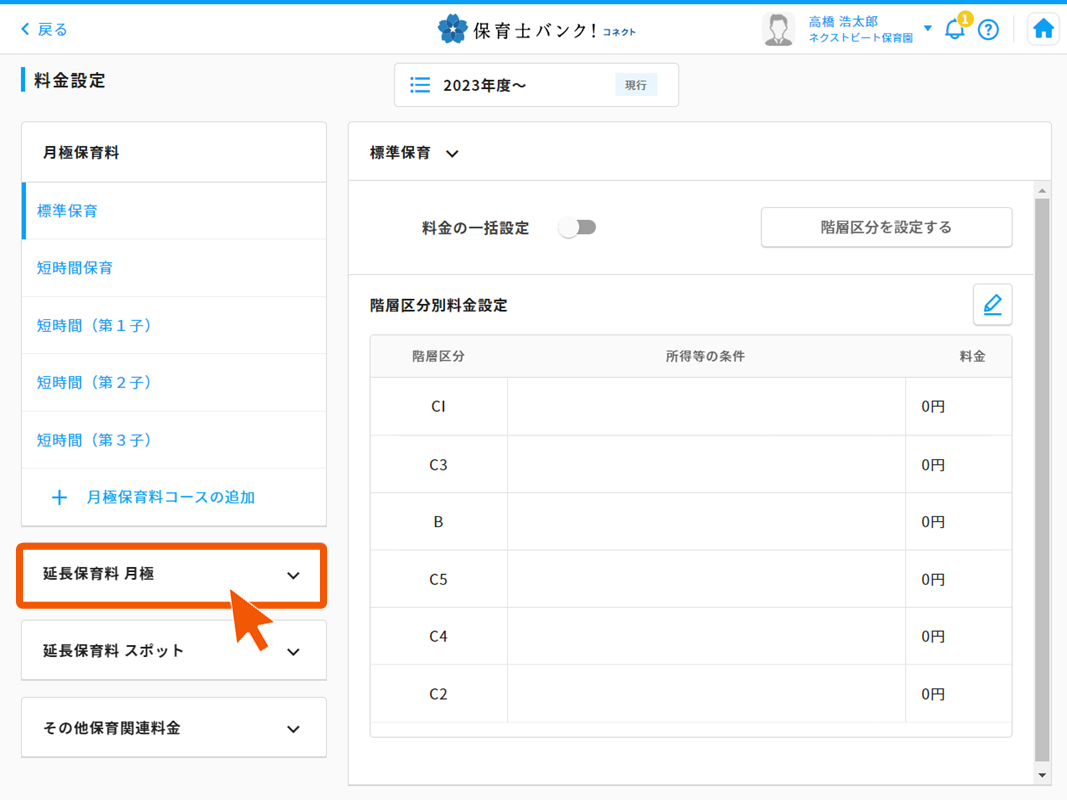The height and width of the screenshot is (800, 1067).
Task: Click the pencil icon to edit 階層区分別料金設定
Action: (x=992, y=304)
